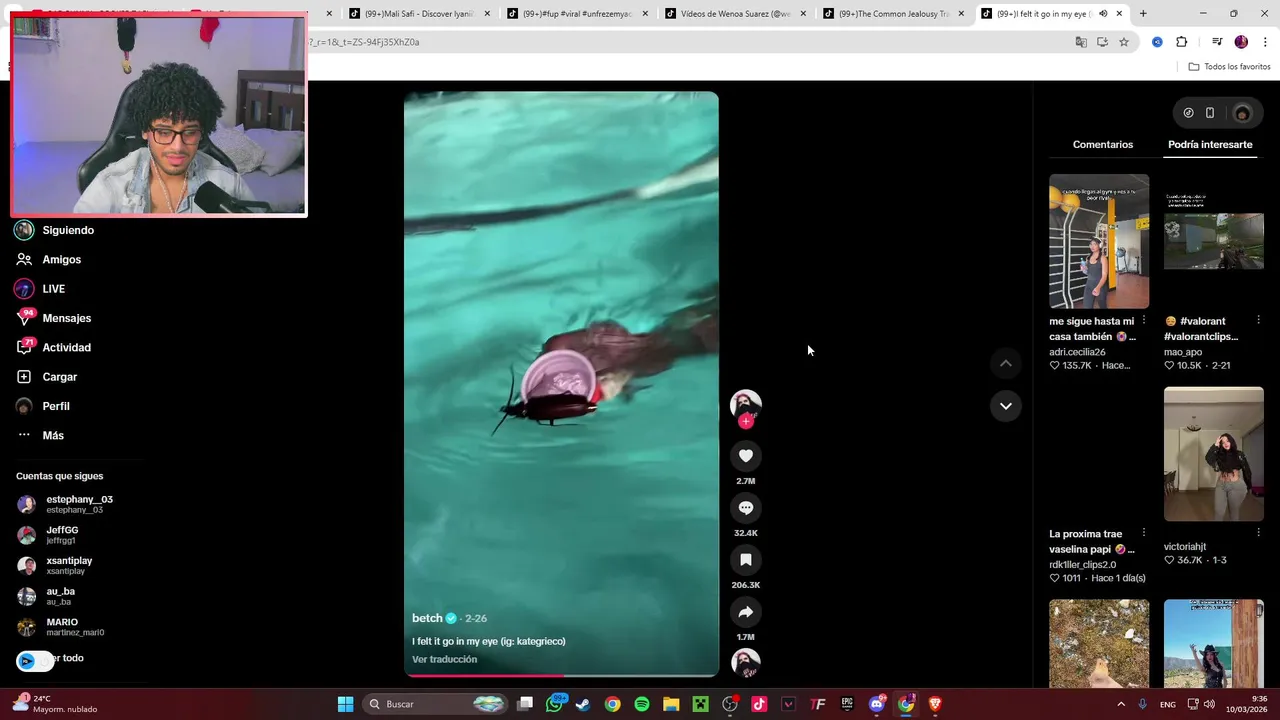Open the spinning sound disc avatar
1280x720 pixels.
coord(745,662)
